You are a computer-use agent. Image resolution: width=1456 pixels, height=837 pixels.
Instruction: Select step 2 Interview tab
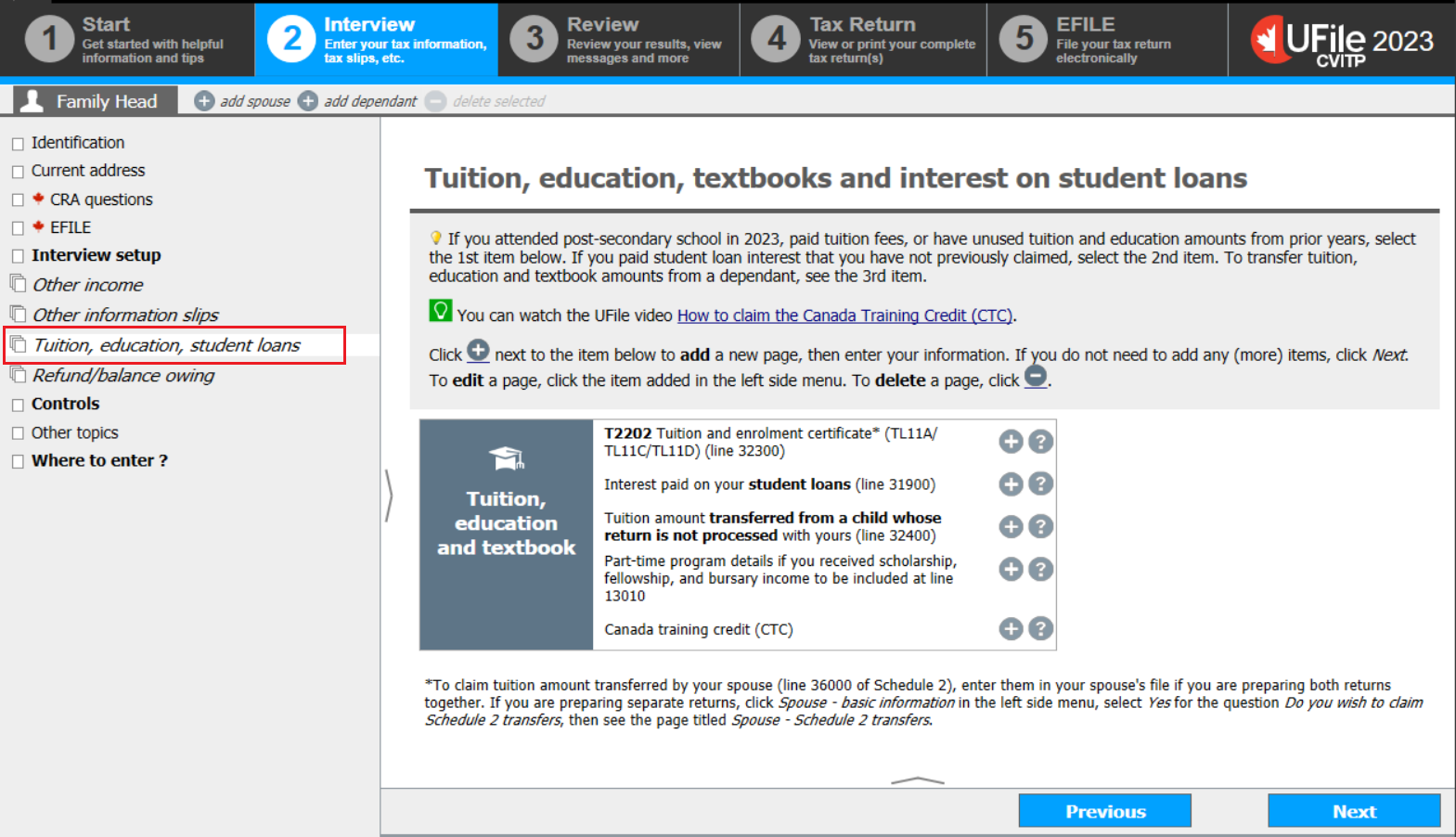click(x=377, y=40)
